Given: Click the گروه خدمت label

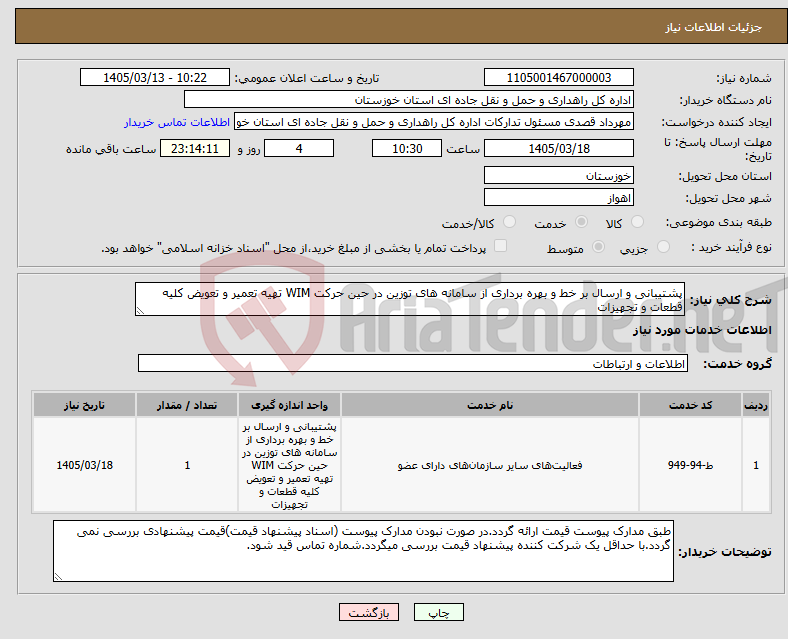Looking at the screenshot, I should pyautogui.click(x=737, y=364).
